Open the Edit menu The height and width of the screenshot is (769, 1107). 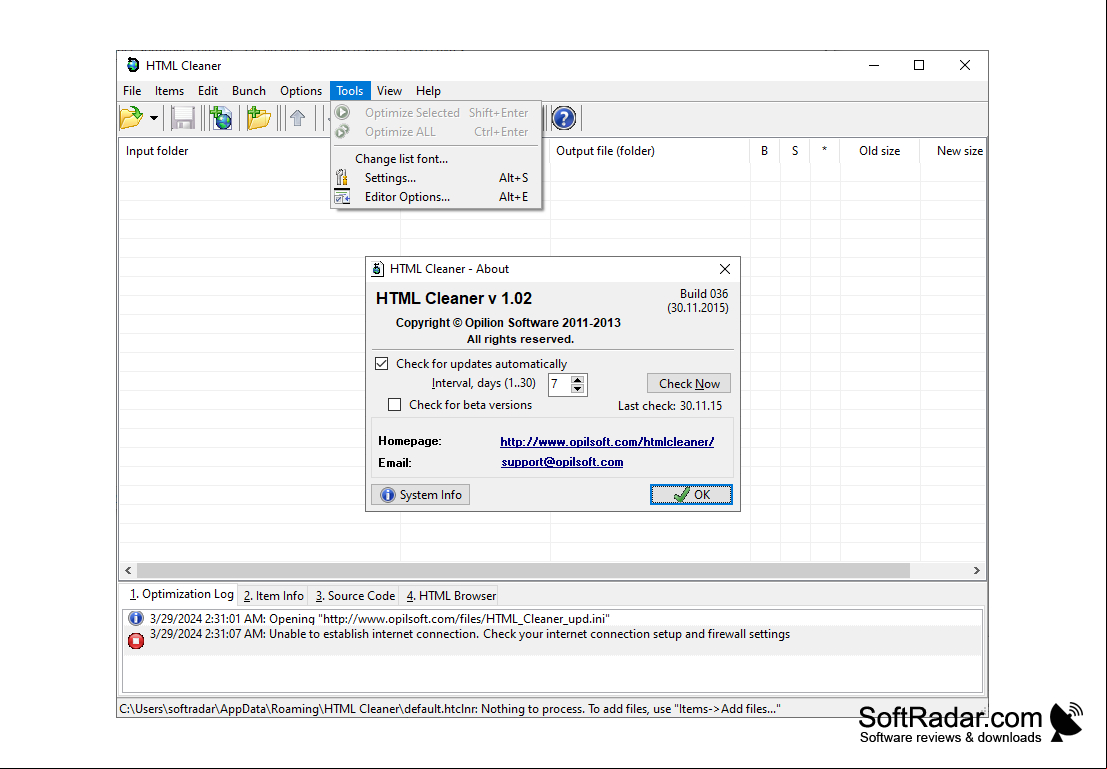(208, 90)
